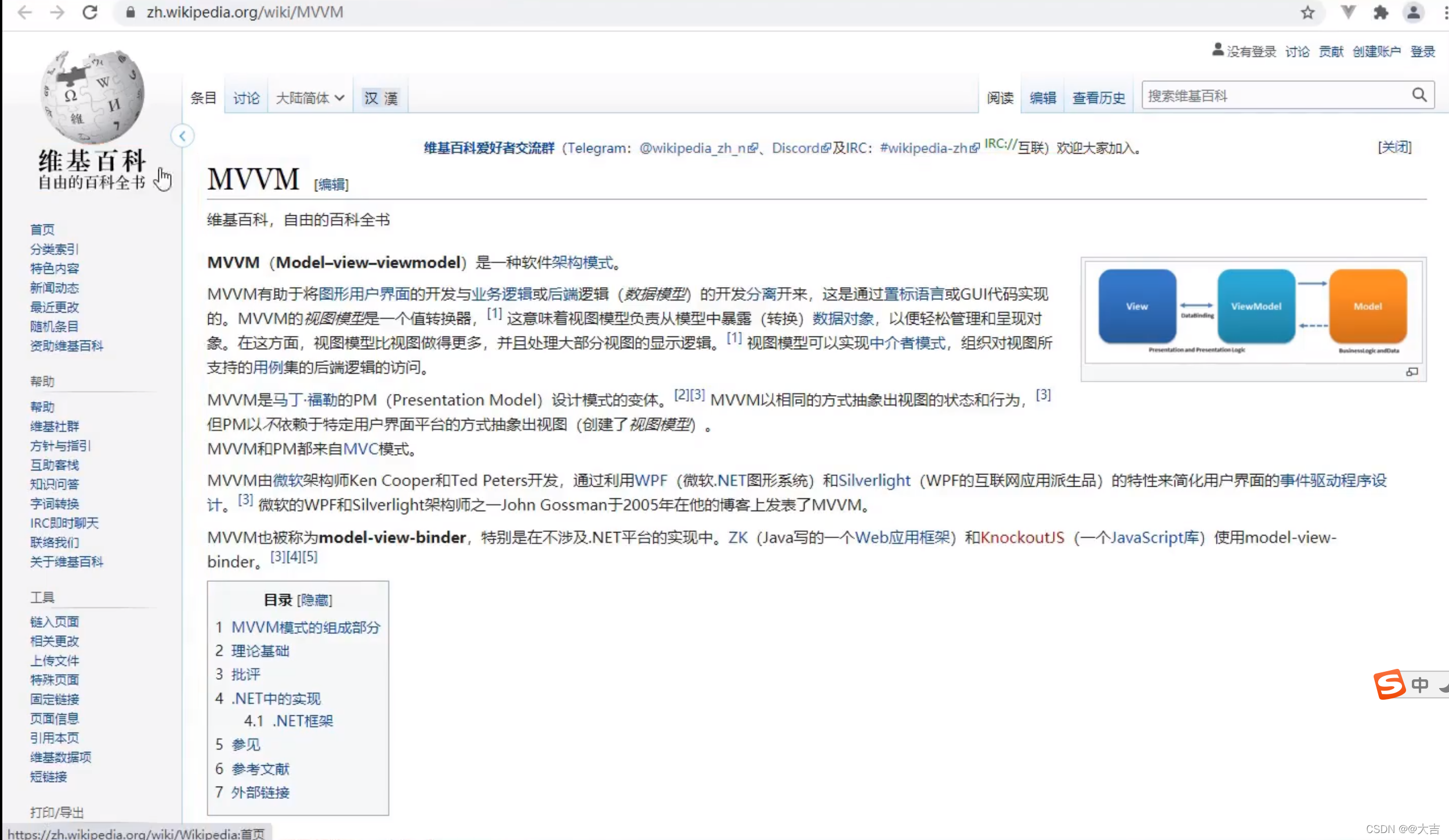Toggle the Chinese input mode 中 indicator
The image size is (1449, 840).
tap(1419, 685)
